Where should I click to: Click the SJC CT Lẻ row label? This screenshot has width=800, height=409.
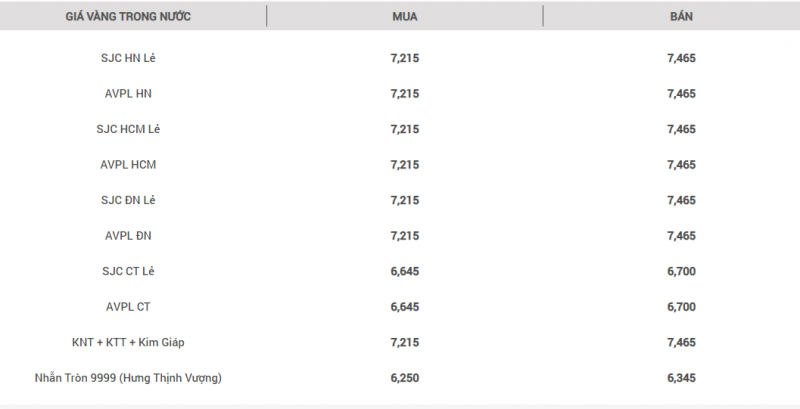128,271
